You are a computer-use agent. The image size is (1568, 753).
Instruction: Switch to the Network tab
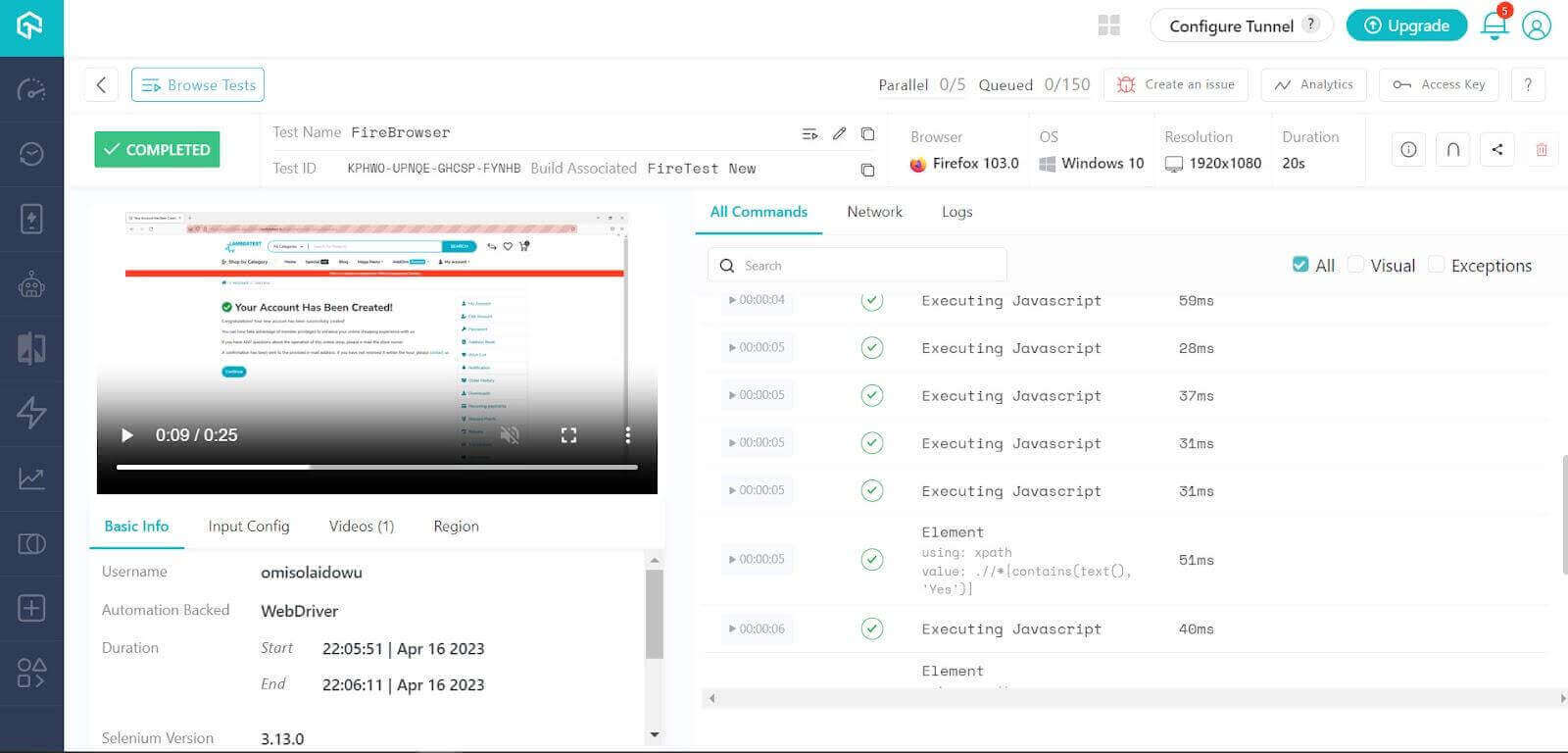[874, 212]
